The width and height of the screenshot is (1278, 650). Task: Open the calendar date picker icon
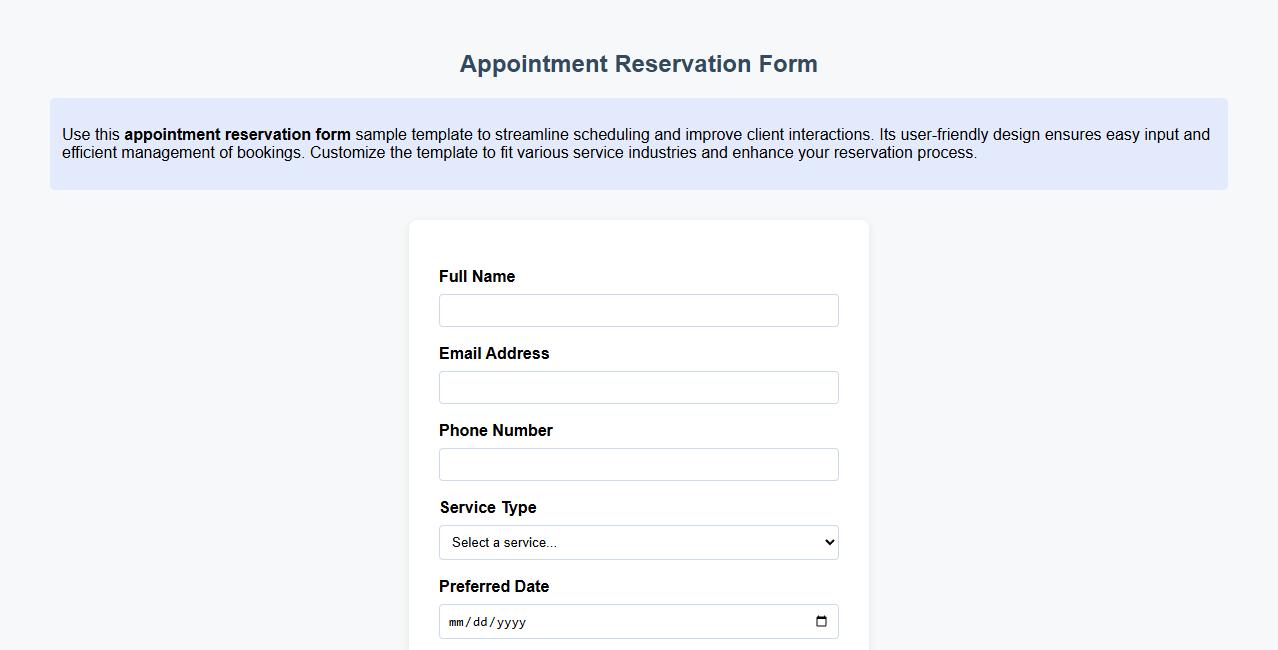click(821, 621)
